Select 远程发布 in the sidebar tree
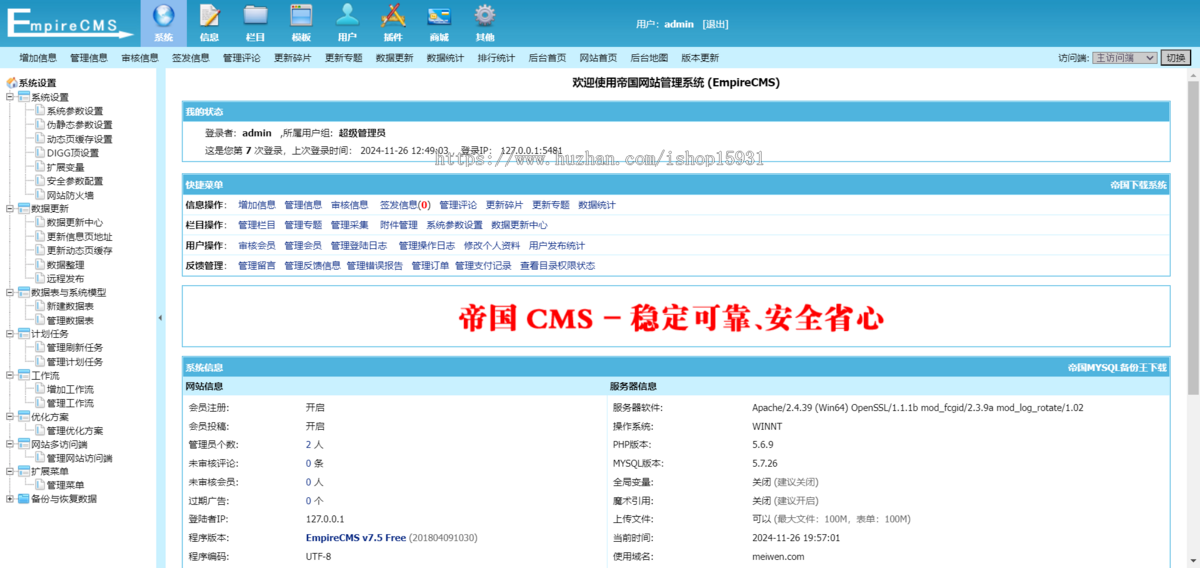This screenshot has height=568, width=1200. tap(66, 278)
